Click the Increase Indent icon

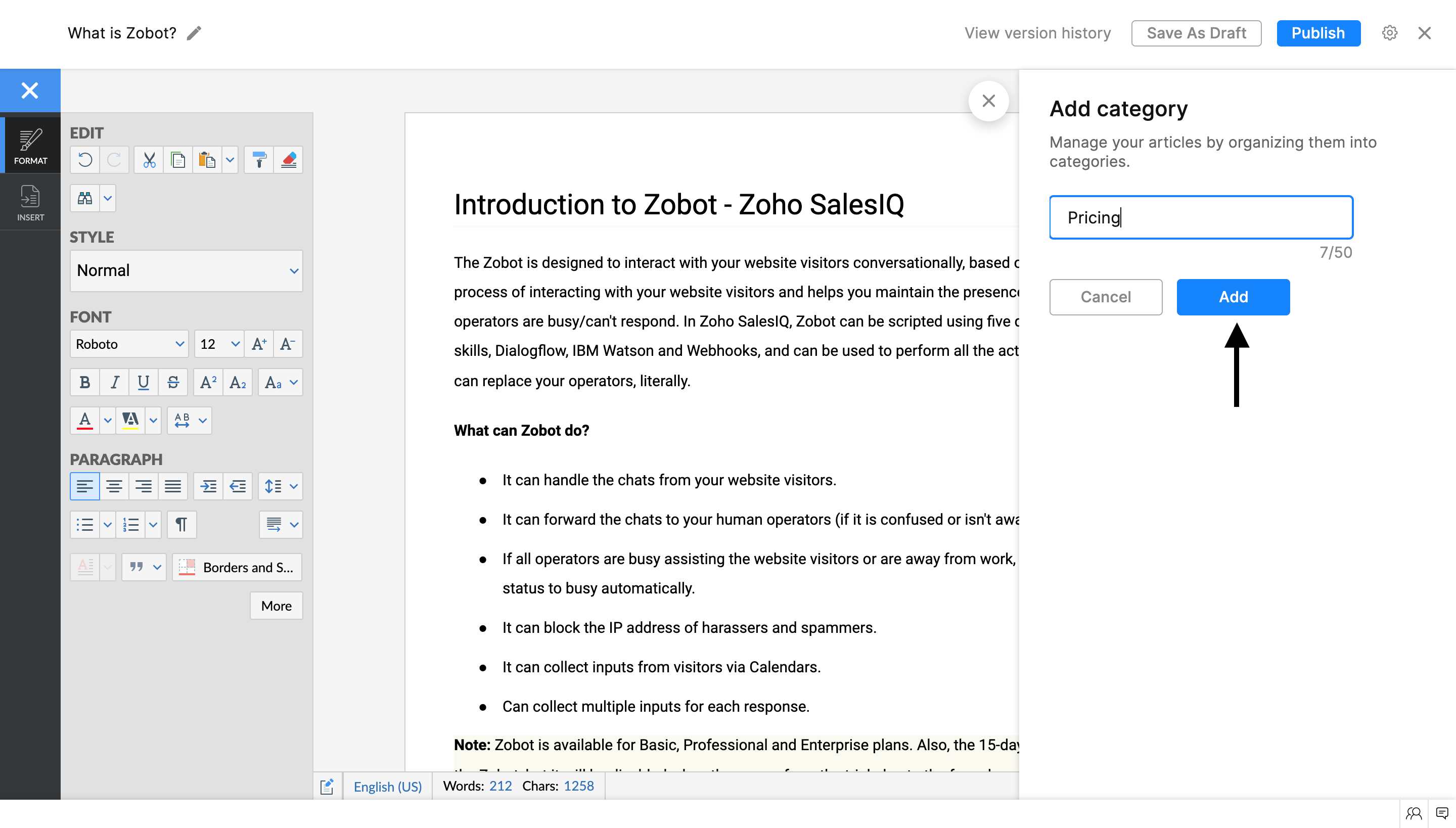[208, 486]
